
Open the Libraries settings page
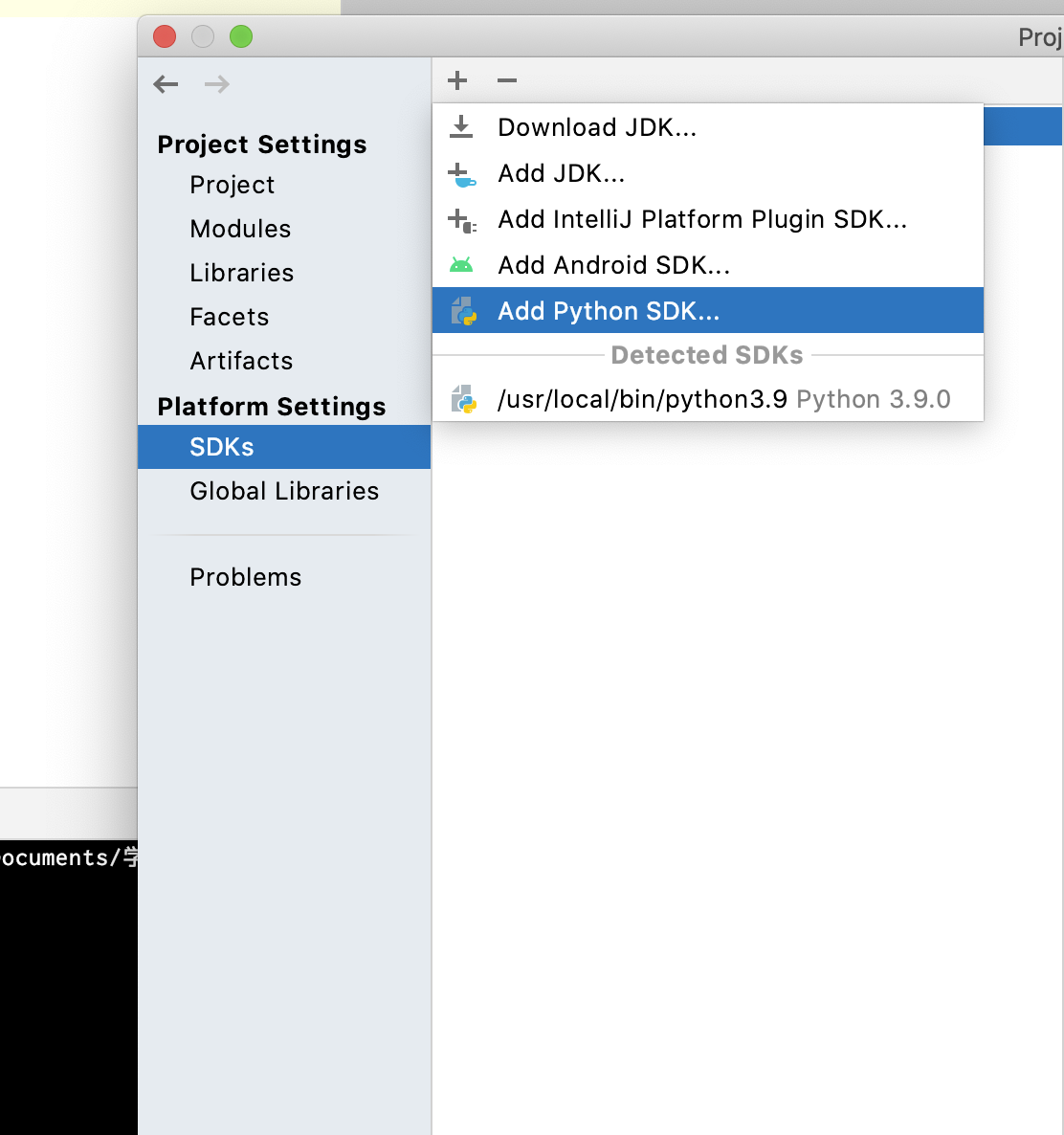tap(242, 273)
